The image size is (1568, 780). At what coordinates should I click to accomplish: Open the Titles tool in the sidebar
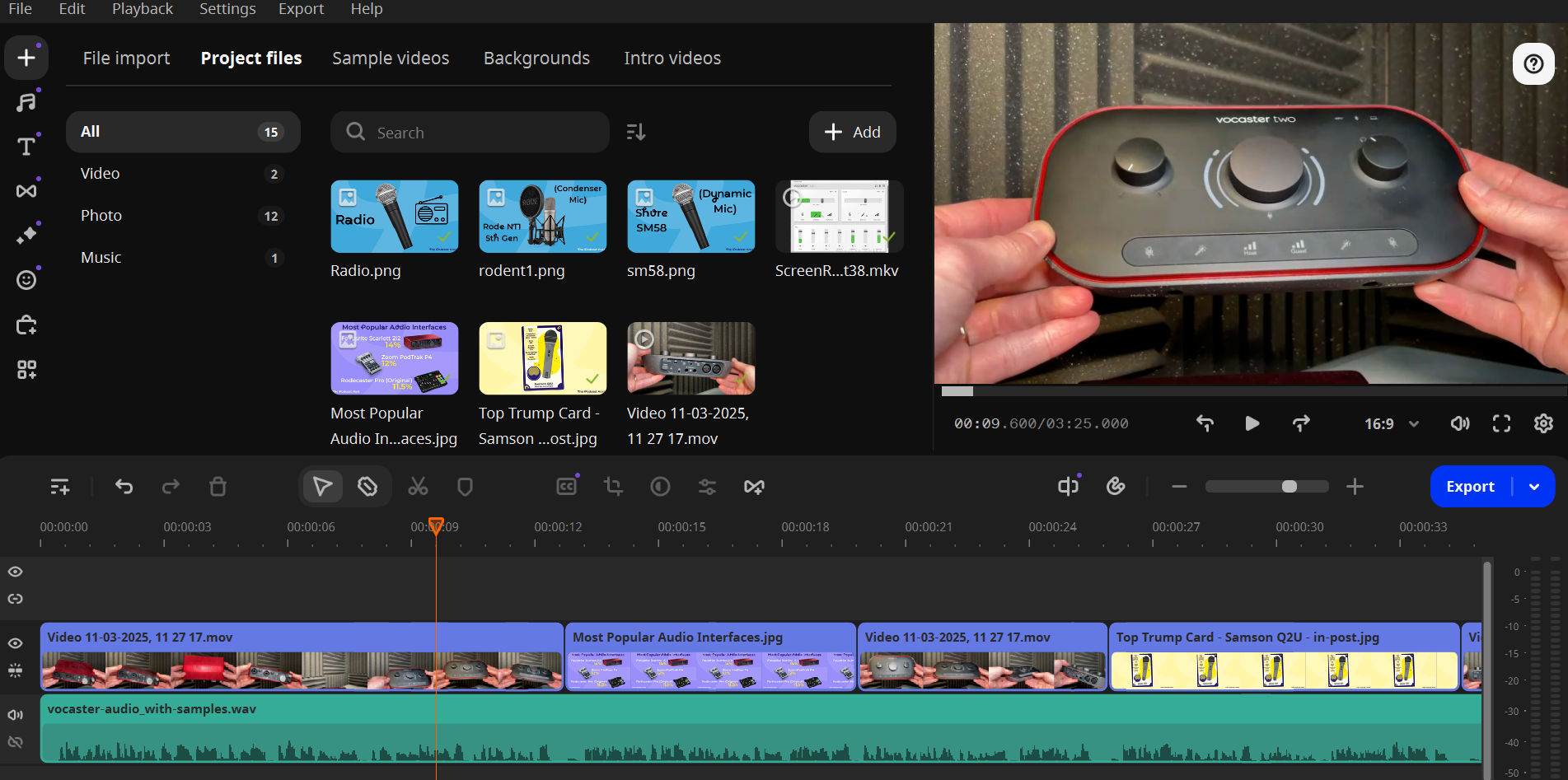click(26, 147)
